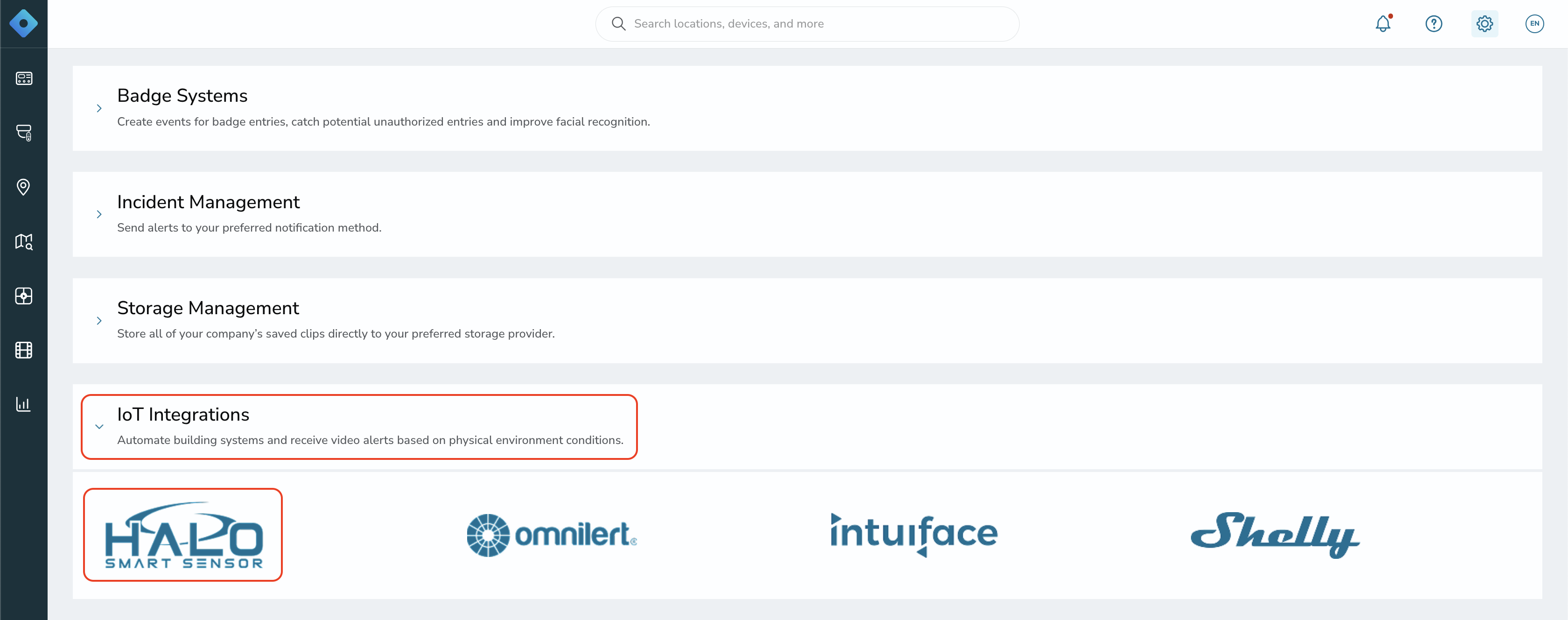
Task: Open the analytics bar chart sidebar icon
Action: 24,404
